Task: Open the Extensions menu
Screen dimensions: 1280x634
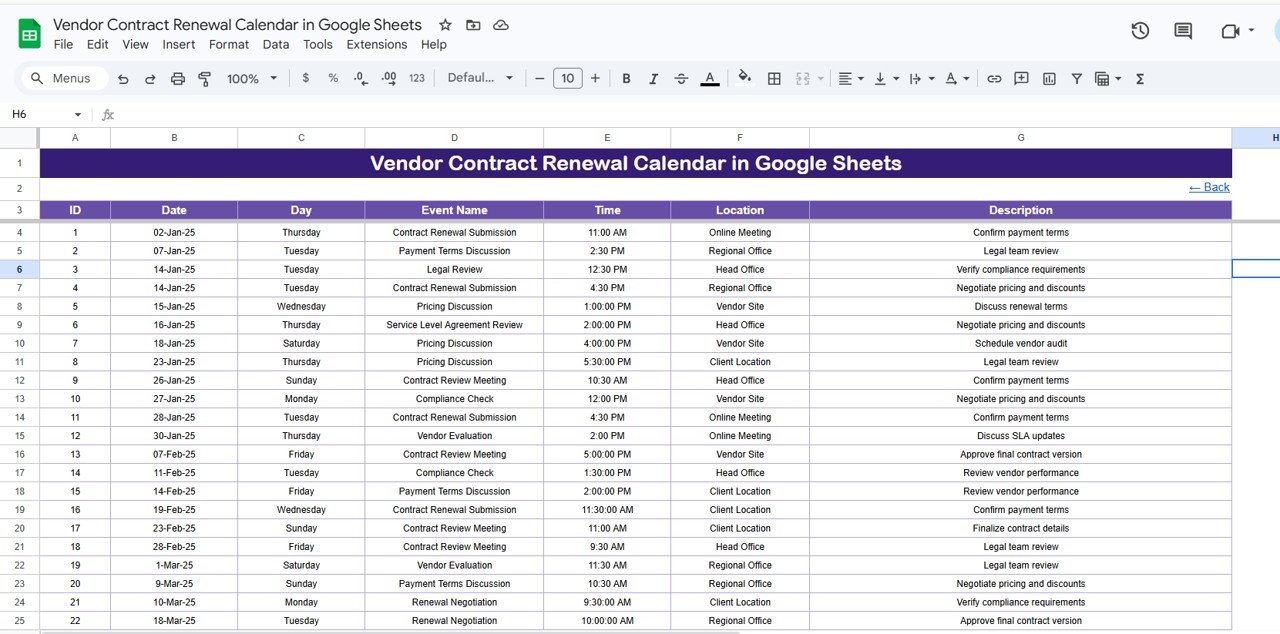Action: (377, 44)
